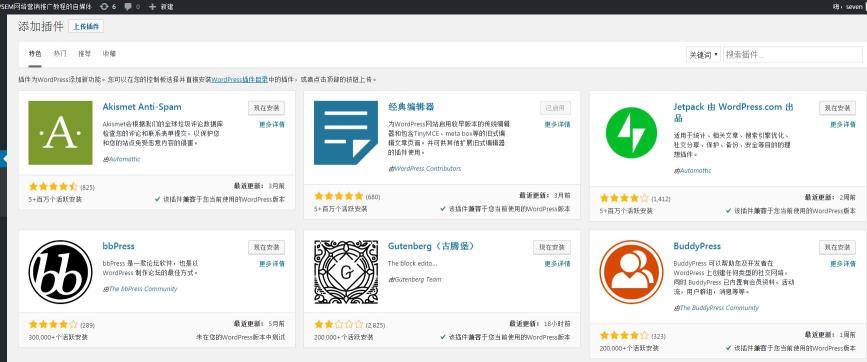
Task: Open the Jetpack 由 WordPress.com 出品 title
Action: [733, 112]
